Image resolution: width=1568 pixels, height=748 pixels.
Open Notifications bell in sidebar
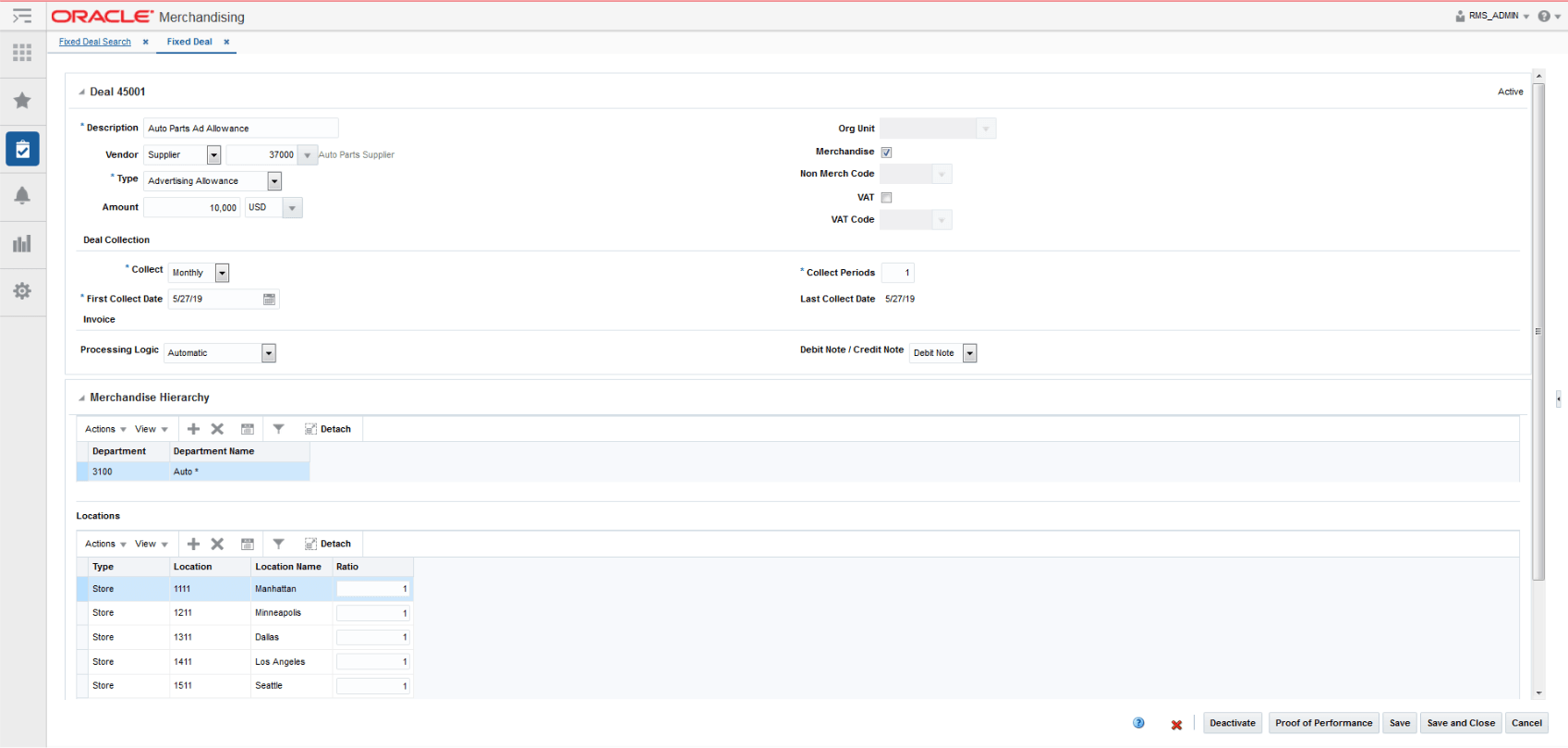(x=22, y=195)
